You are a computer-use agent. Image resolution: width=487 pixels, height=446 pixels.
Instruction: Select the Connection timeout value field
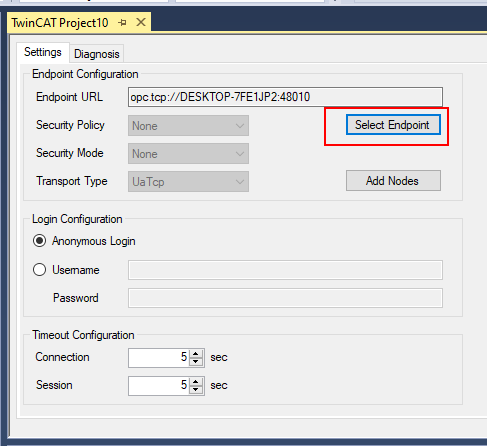pyautogui.click(x=159, y=358)
